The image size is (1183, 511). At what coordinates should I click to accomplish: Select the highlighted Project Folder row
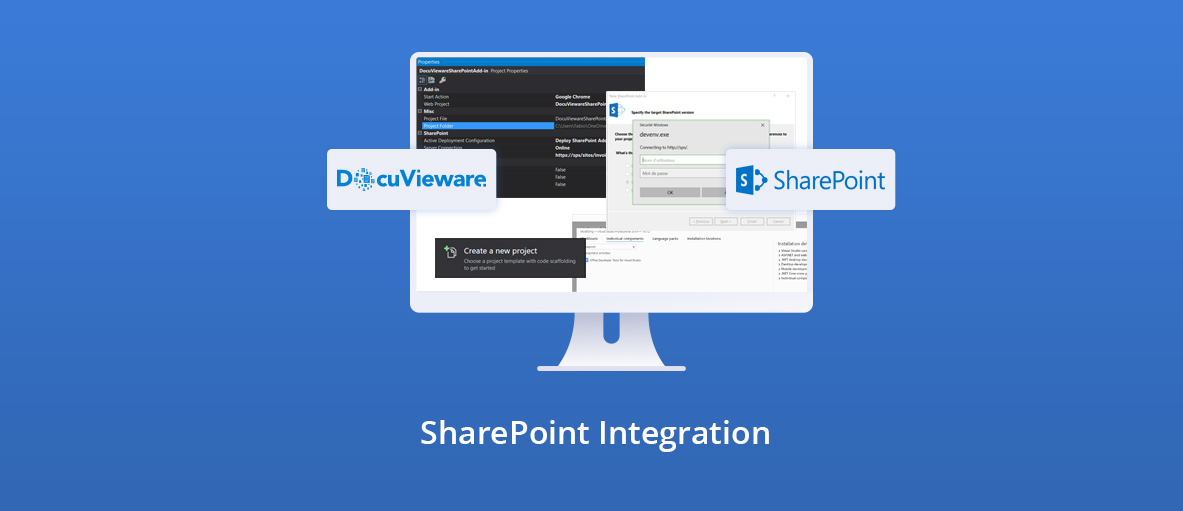tap(487, 126)
